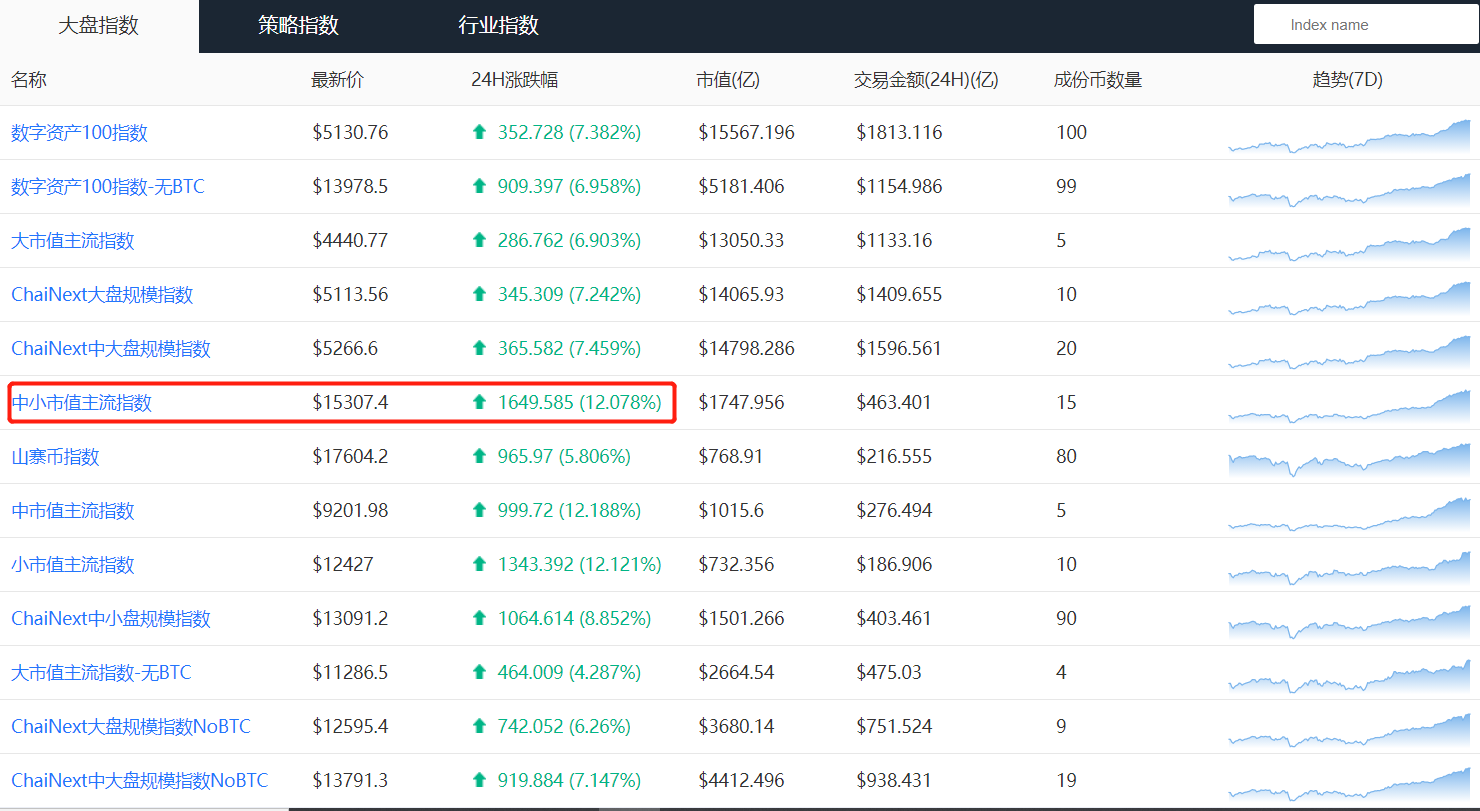Image resolution: width=1480 pixels, height=811 pixels.
Task: Click the 成份币数量 column header
Action: pyautogui.click(x=1098, y=80)
